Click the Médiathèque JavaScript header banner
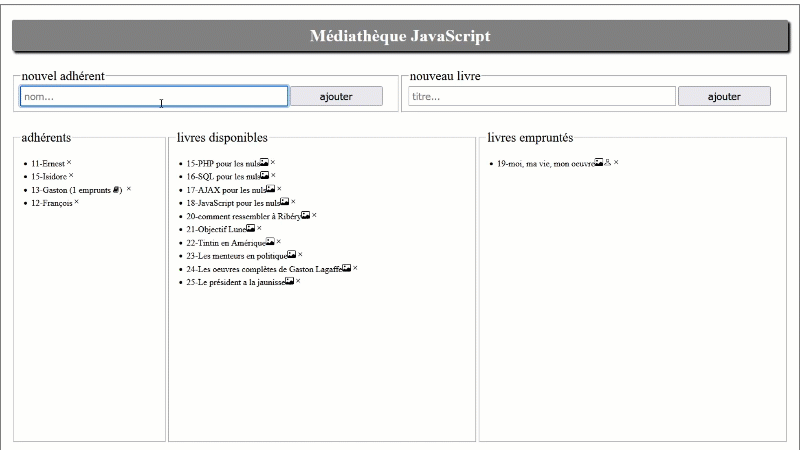The image size is (800, 450). pyautogui.click(x=400, y=36)
